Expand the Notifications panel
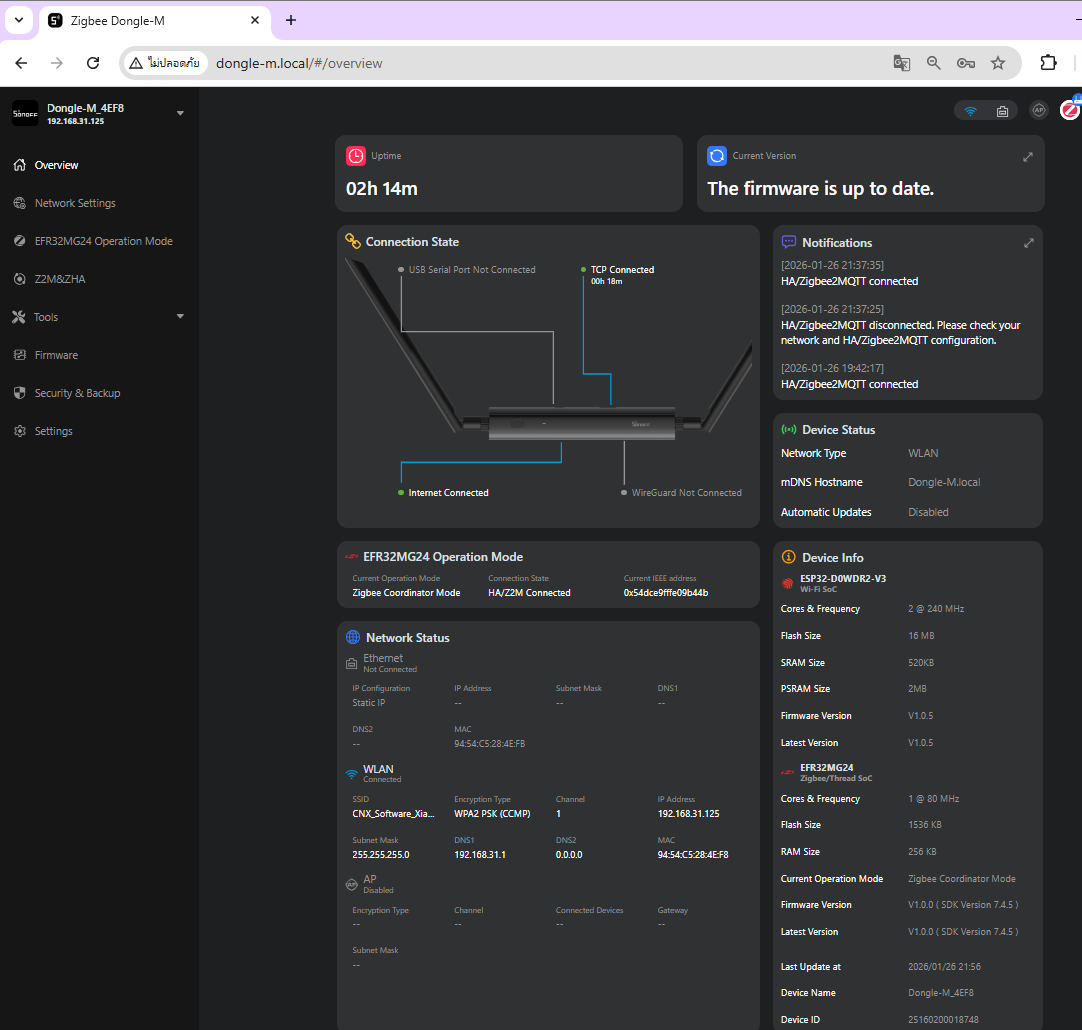 coord(1028,243)
